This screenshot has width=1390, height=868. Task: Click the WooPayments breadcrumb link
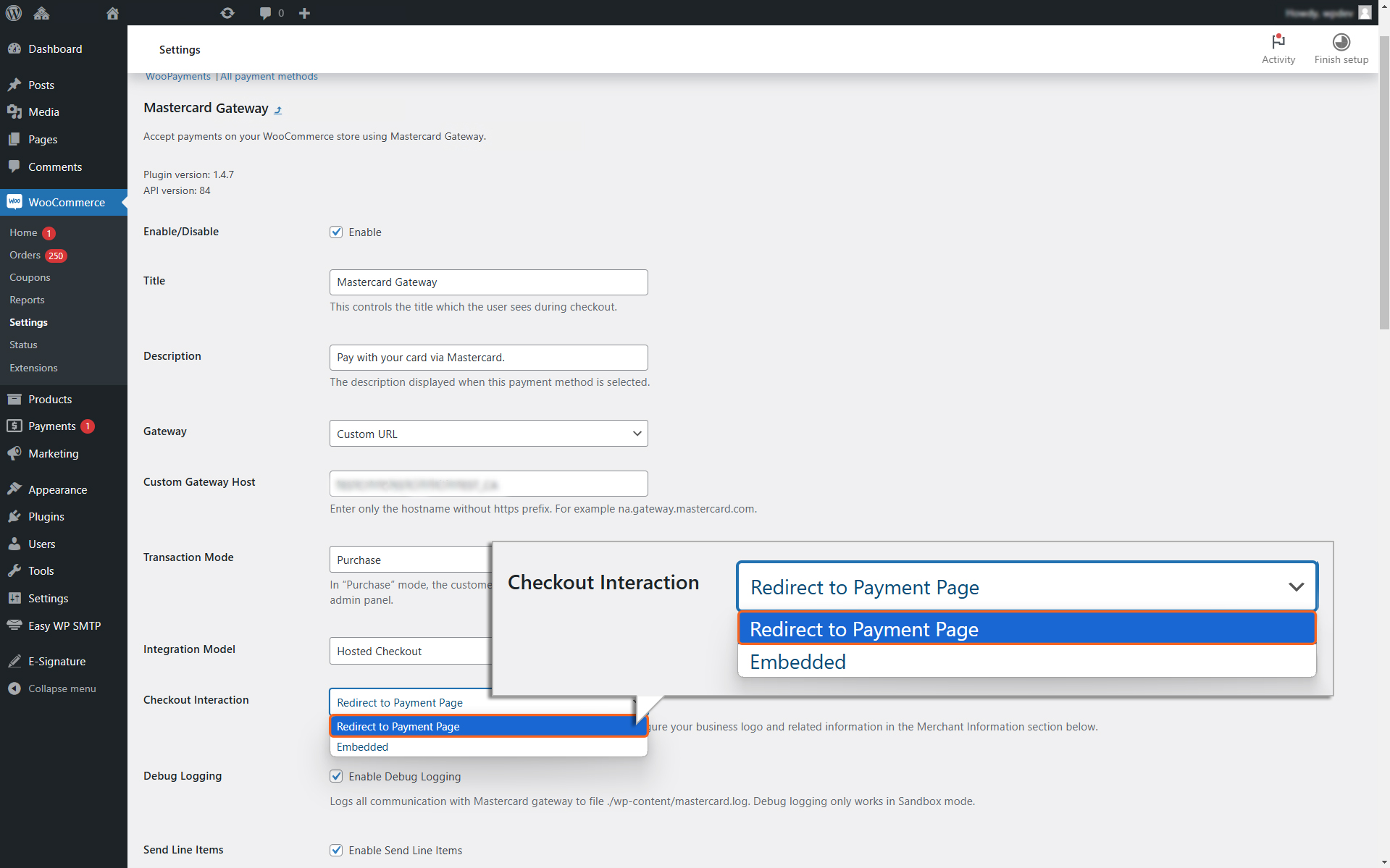[x=177, y=76]
